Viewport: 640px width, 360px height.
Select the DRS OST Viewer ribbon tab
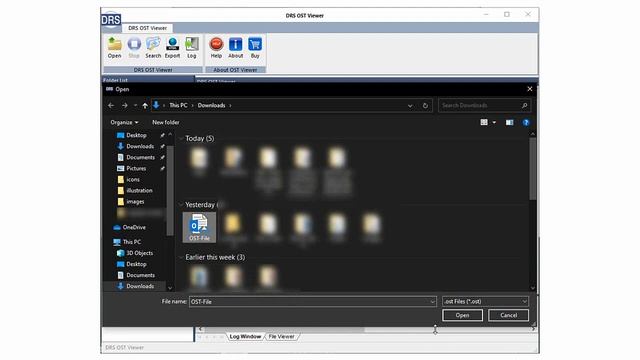click(x=147, y=28)
